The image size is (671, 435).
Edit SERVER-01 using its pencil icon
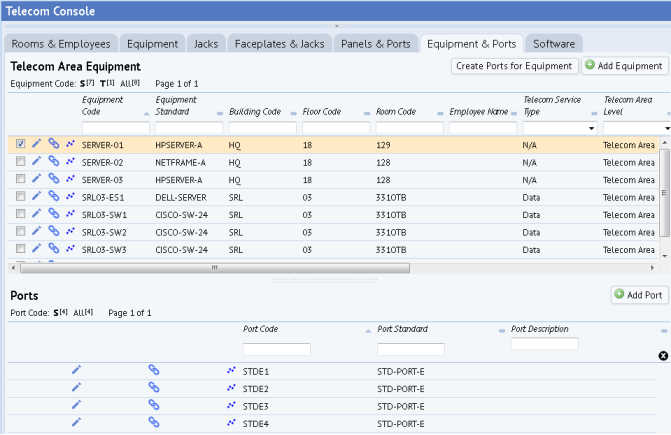pos(37,143)
